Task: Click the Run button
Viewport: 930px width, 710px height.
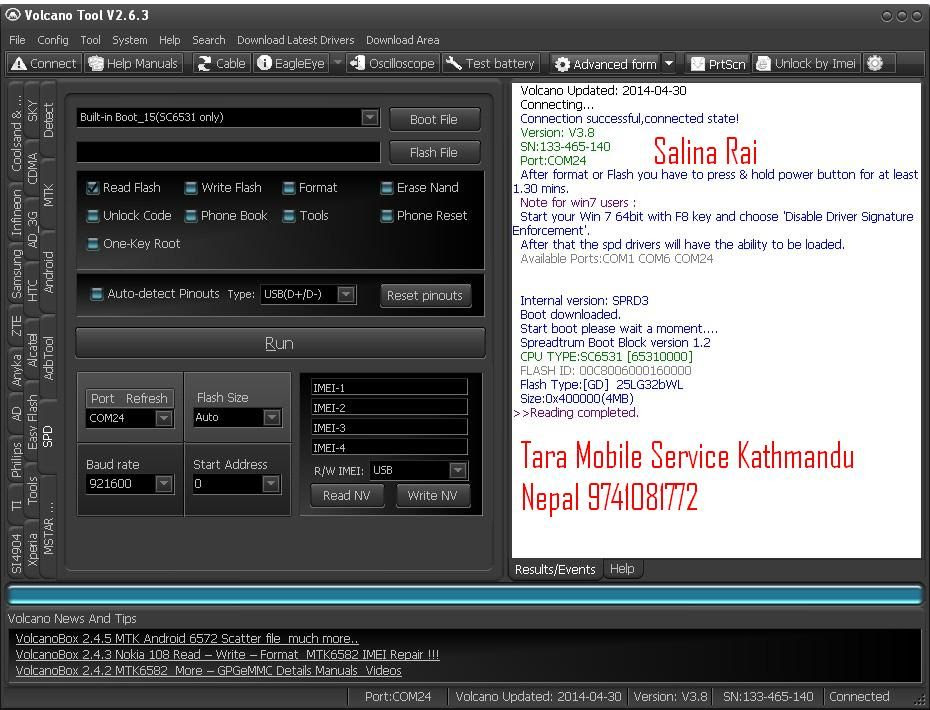Action: tap(280, 343)
